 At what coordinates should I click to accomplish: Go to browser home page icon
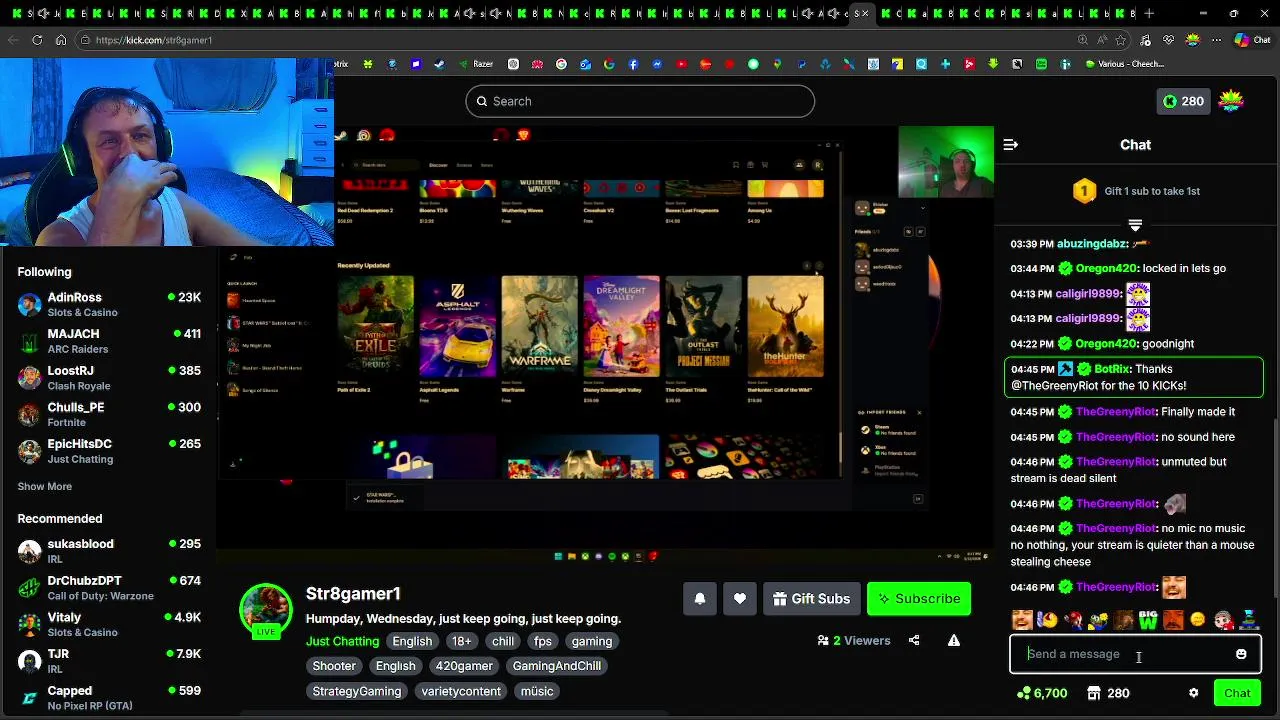tap(61, 40)
